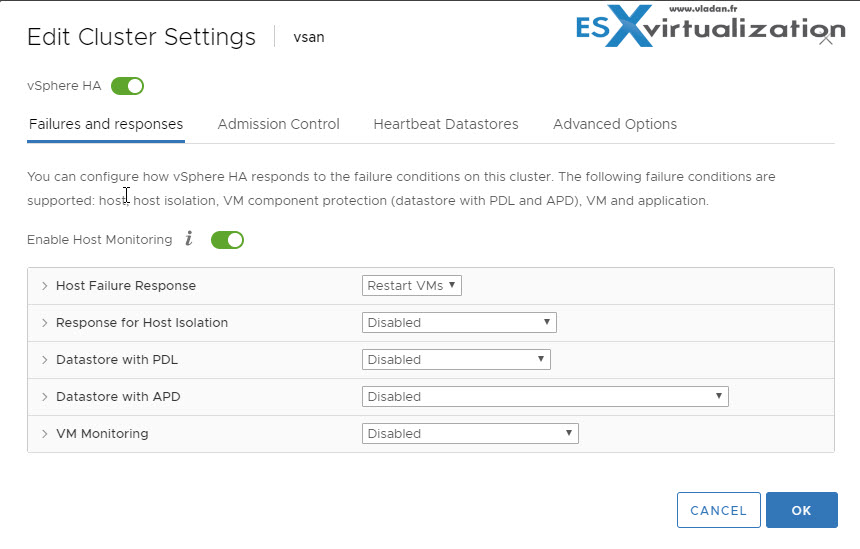Close the Edit Cluster Settings dialog
The height and width of the screenshot is (549, 860).
(x=825, y=39)
